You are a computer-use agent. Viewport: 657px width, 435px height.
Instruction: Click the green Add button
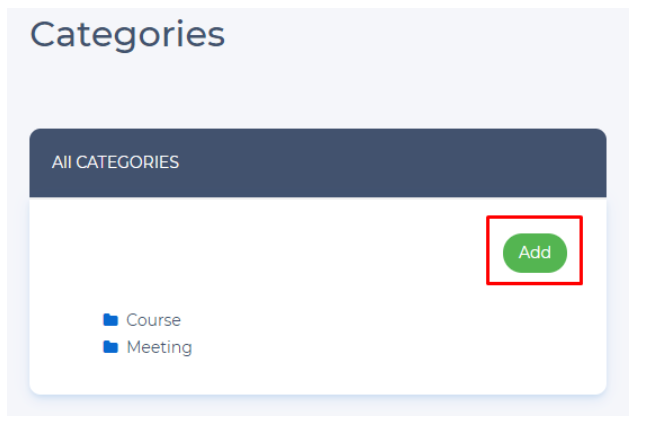pyautogui.click(x=534, y=253)
